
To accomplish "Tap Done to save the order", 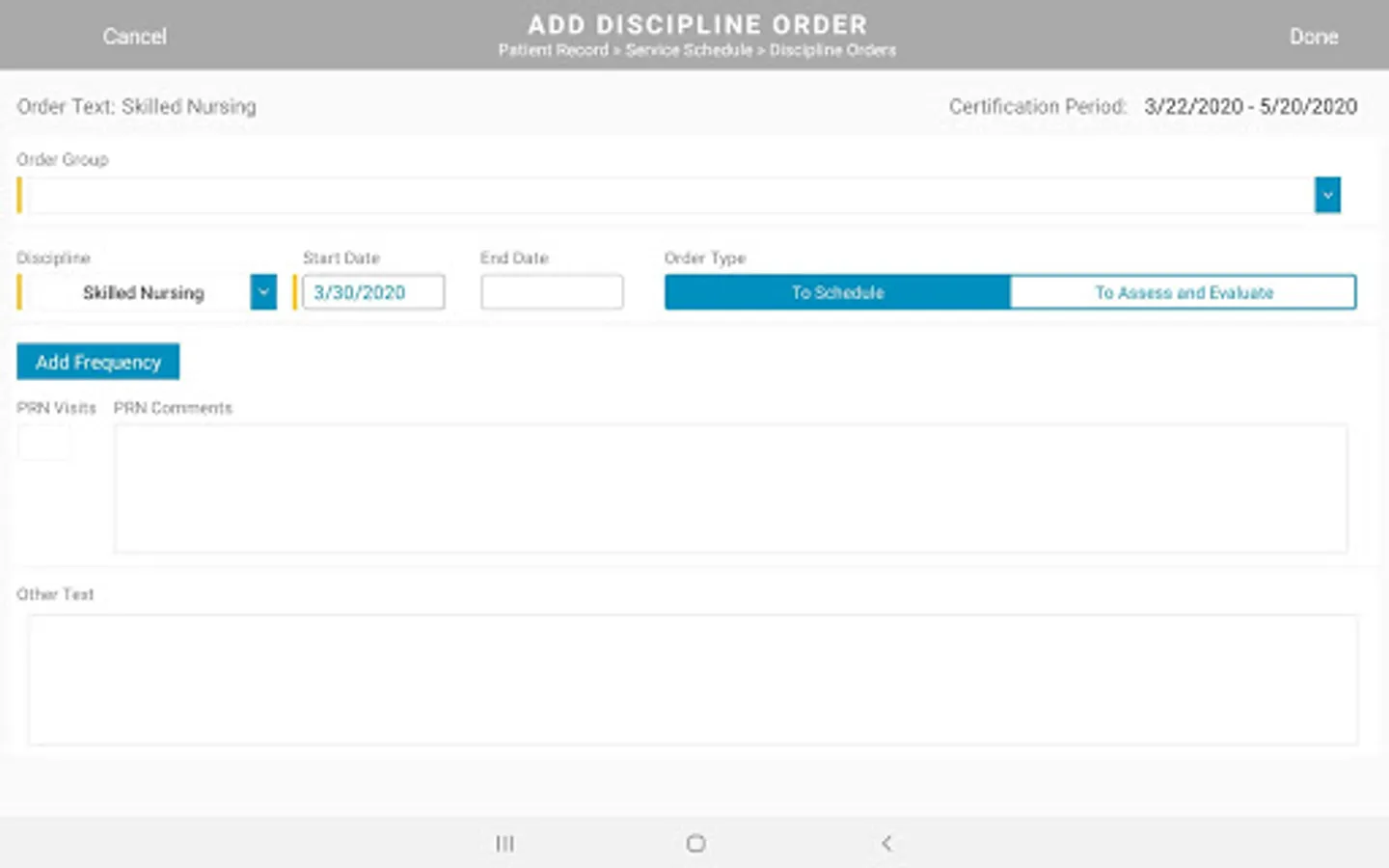I will tap(1314, 37).
